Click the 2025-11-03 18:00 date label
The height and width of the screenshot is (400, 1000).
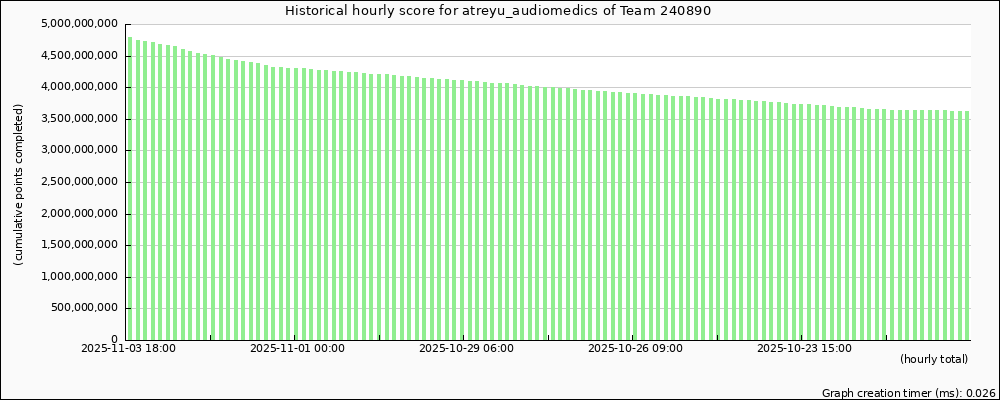128,349
